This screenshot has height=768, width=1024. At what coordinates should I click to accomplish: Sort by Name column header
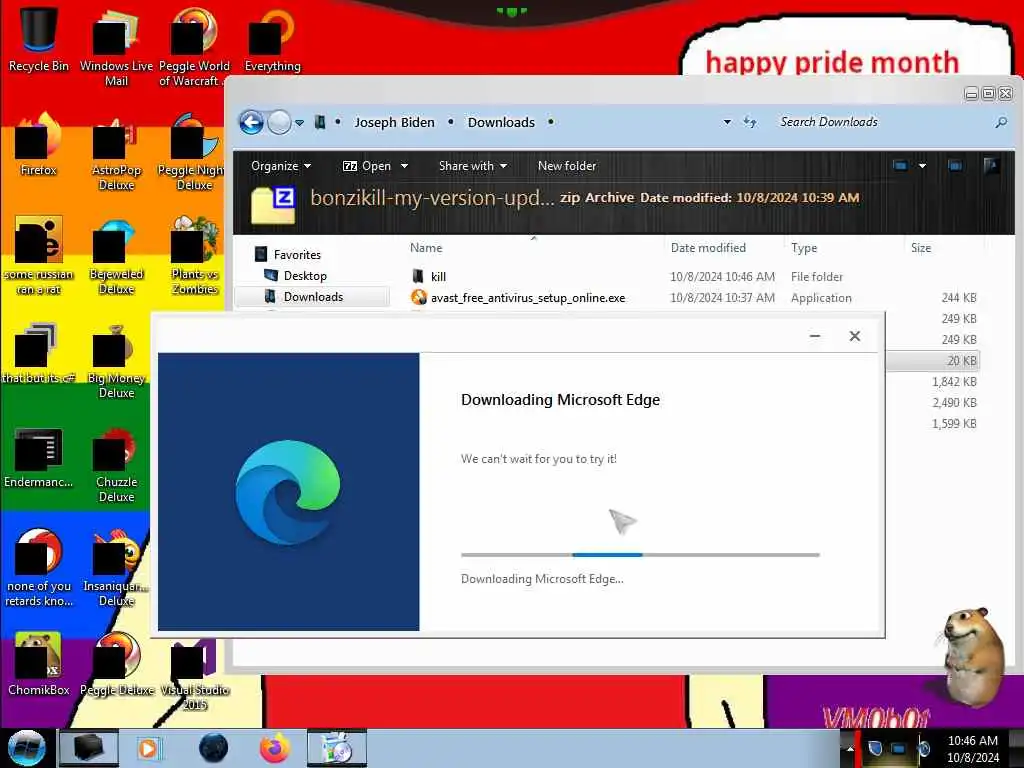pyautogui.click(x=426, y=248)
